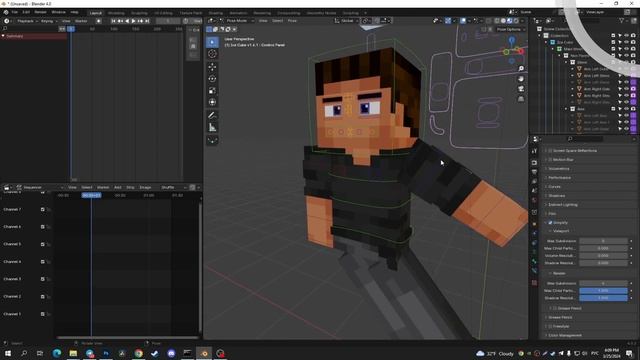Open the File menu
This screenshot has width=640, height=360.
[x=15, y=12]
